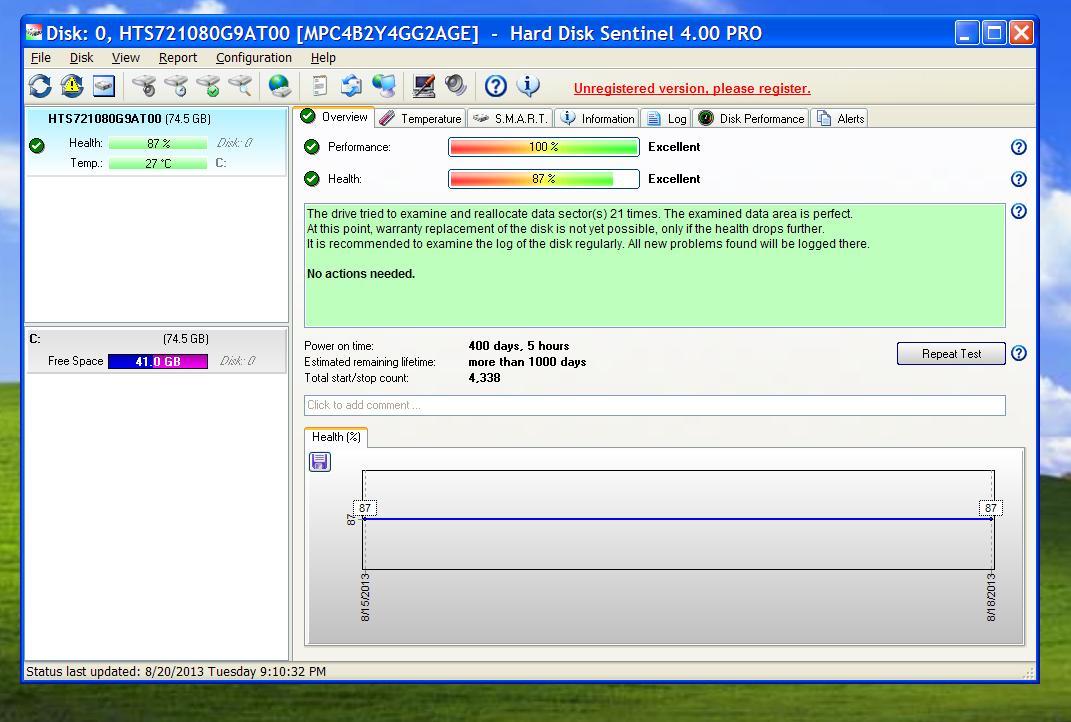Click the Unregistered version, please register link
The image size is (1071, 722).
click(692, 88)
